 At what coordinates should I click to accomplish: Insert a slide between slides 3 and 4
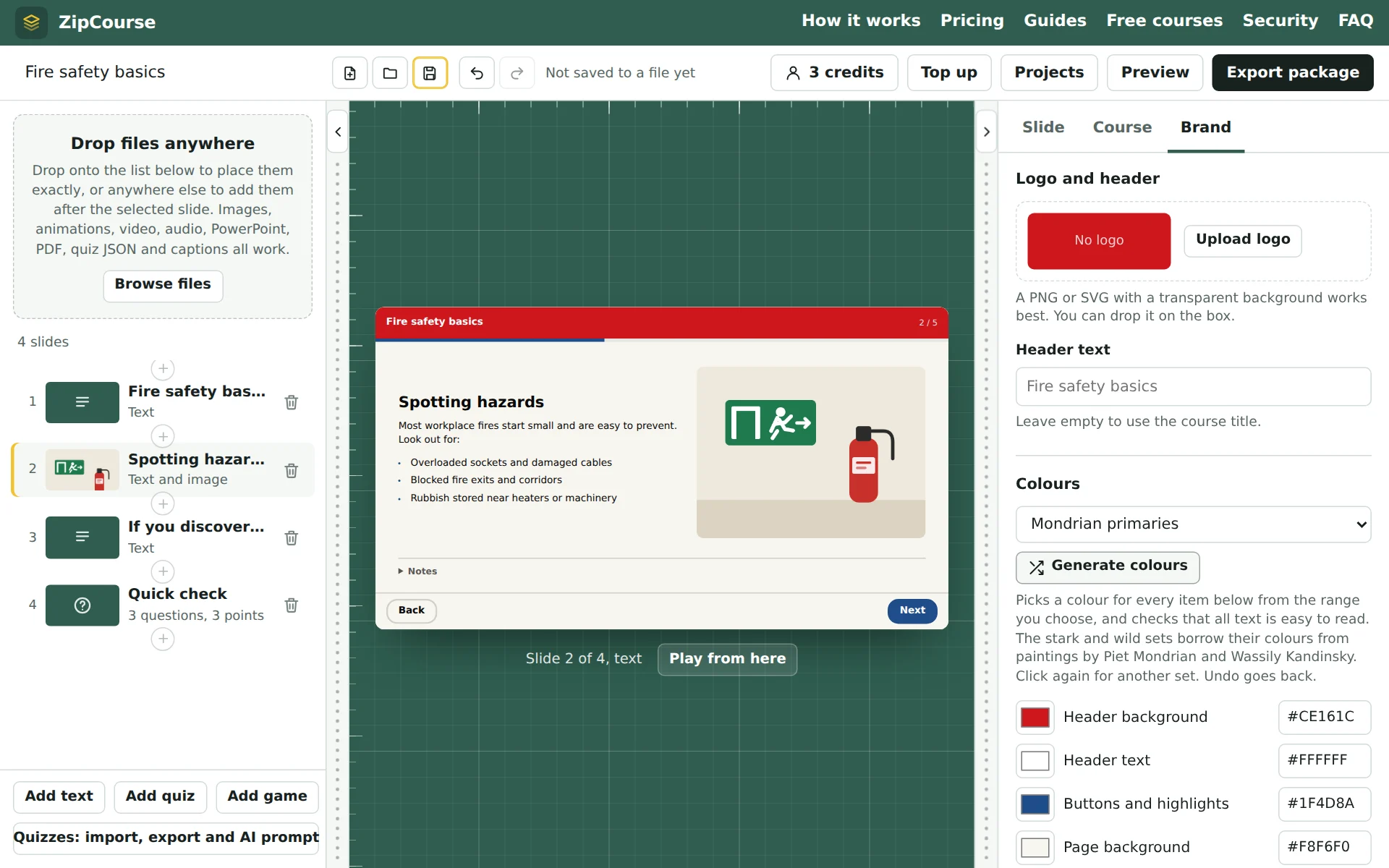click(163, 571)
